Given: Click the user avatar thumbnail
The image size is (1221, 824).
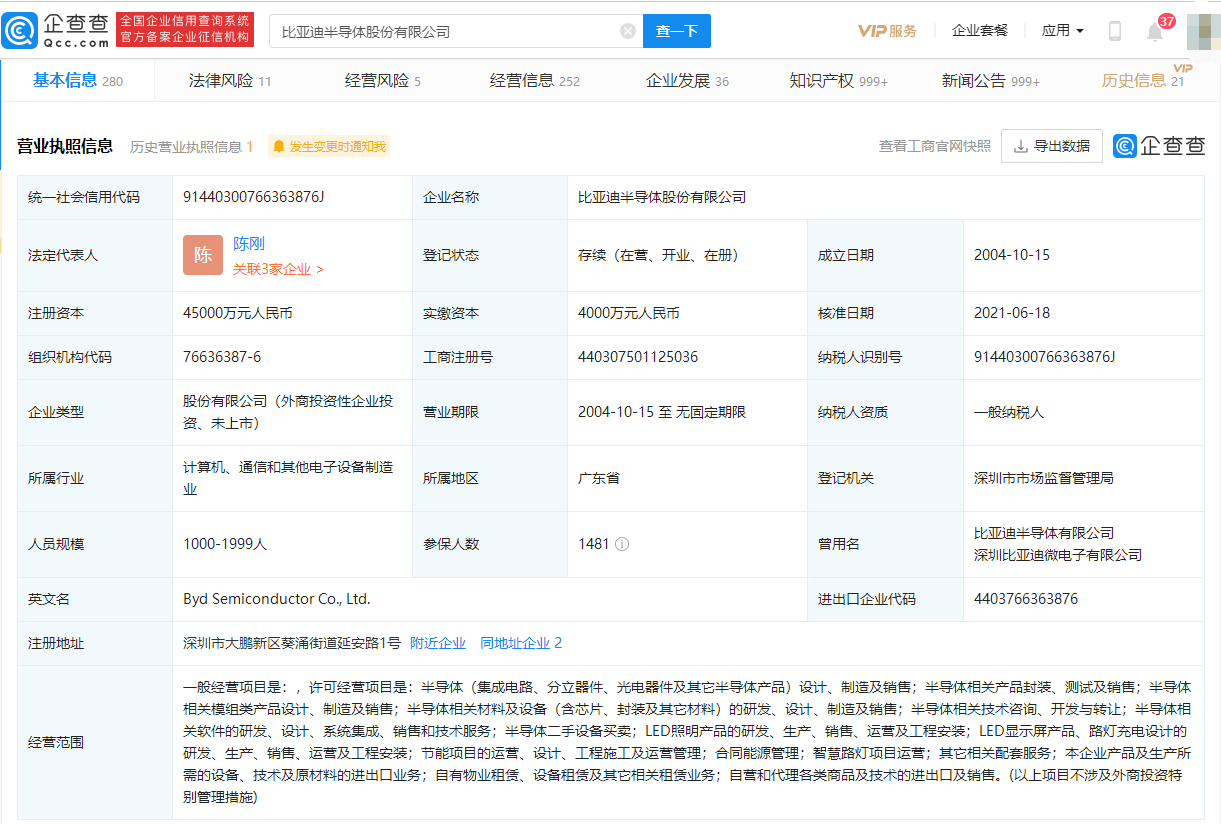Looking at the screenshot, I should (1203, 31).
